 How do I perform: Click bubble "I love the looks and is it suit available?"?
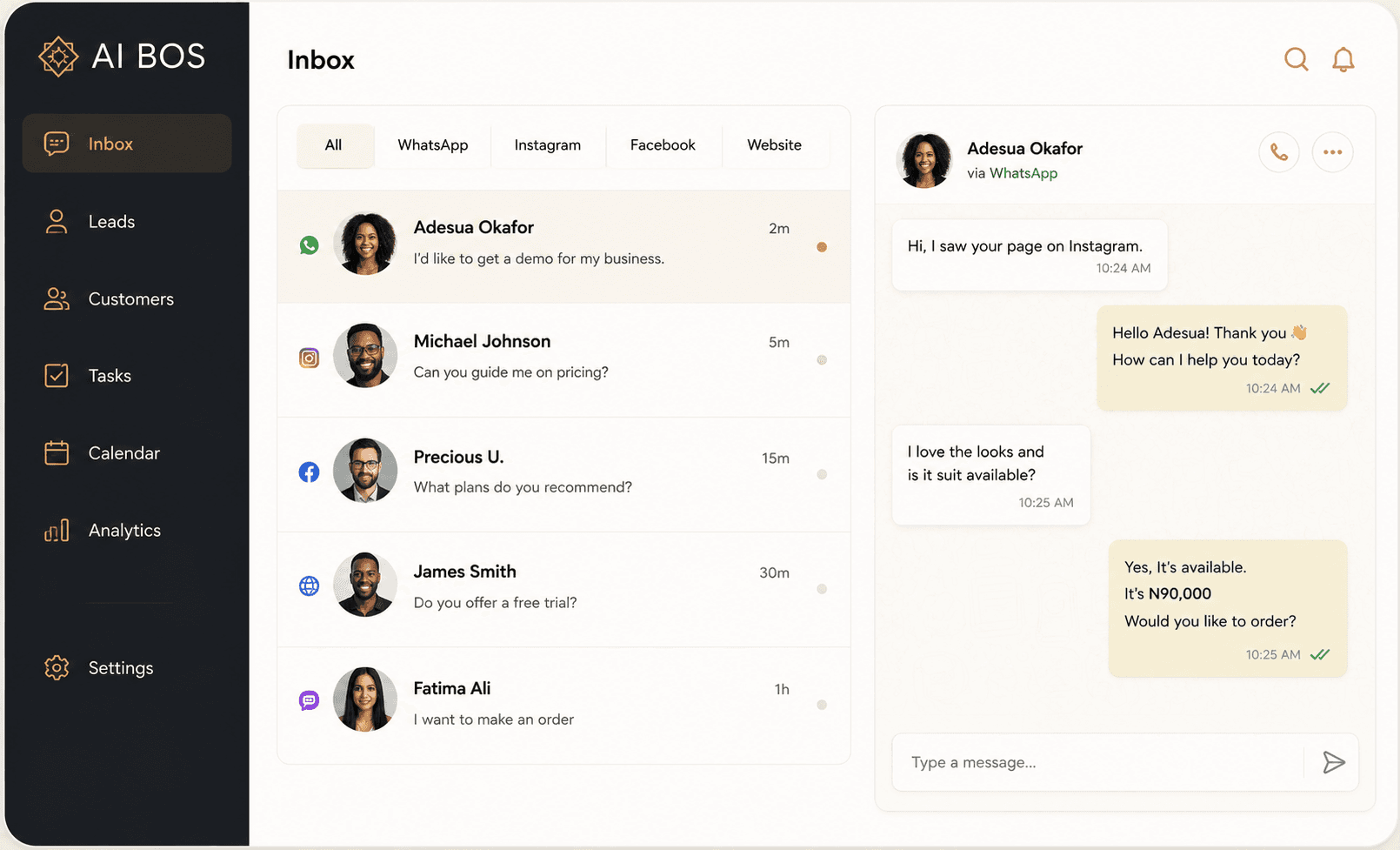991,475
